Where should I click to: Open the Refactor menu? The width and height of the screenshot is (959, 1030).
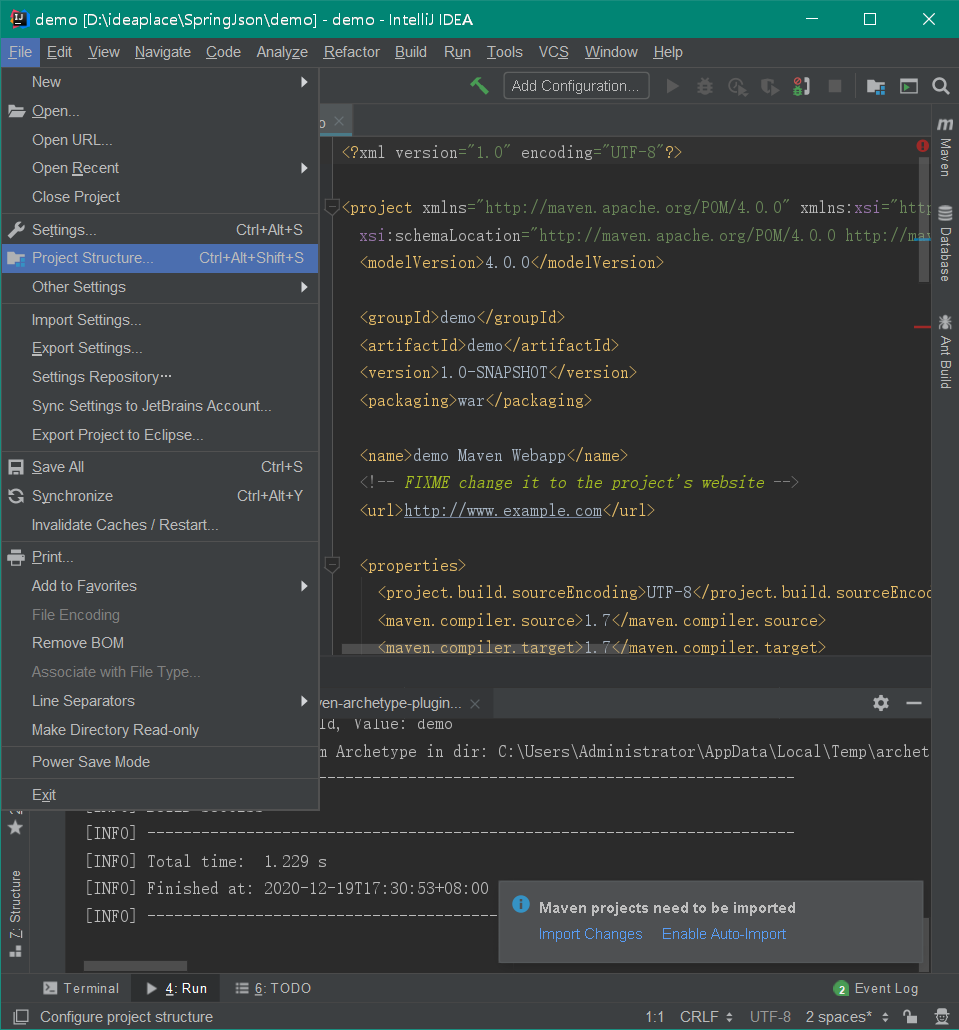351,52
